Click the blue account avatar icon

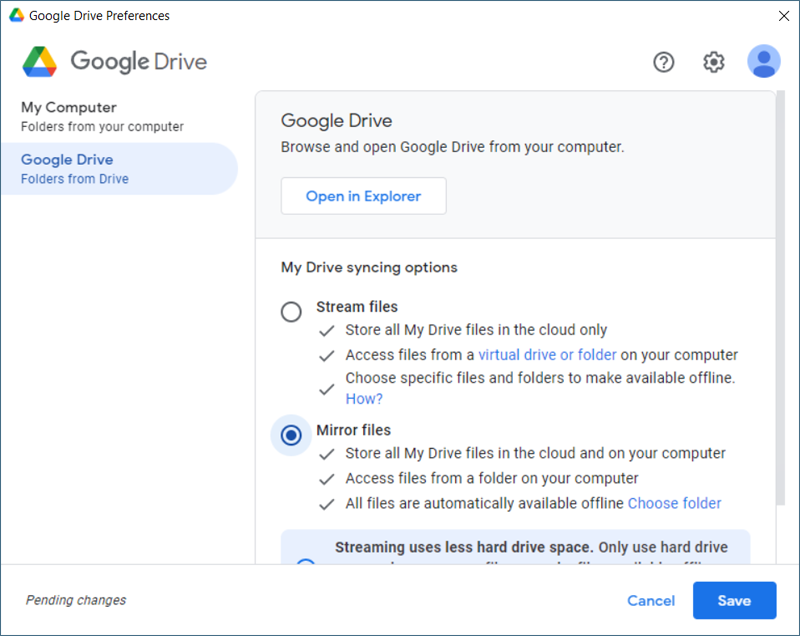click(763, 61)
